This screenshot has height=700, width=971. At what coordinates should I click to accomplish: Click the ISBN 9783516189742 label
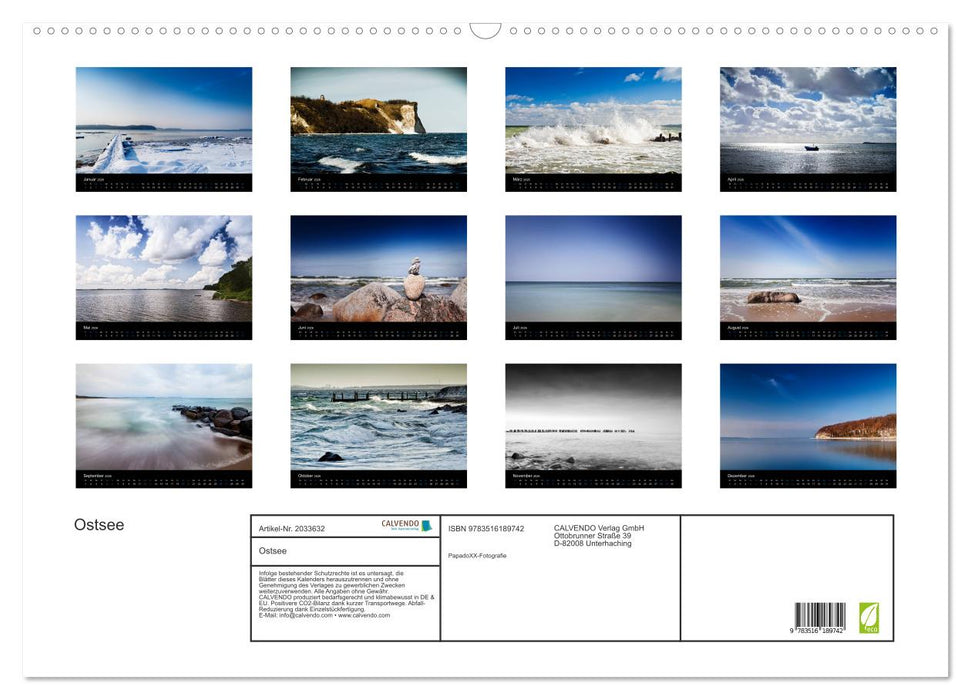486,528
